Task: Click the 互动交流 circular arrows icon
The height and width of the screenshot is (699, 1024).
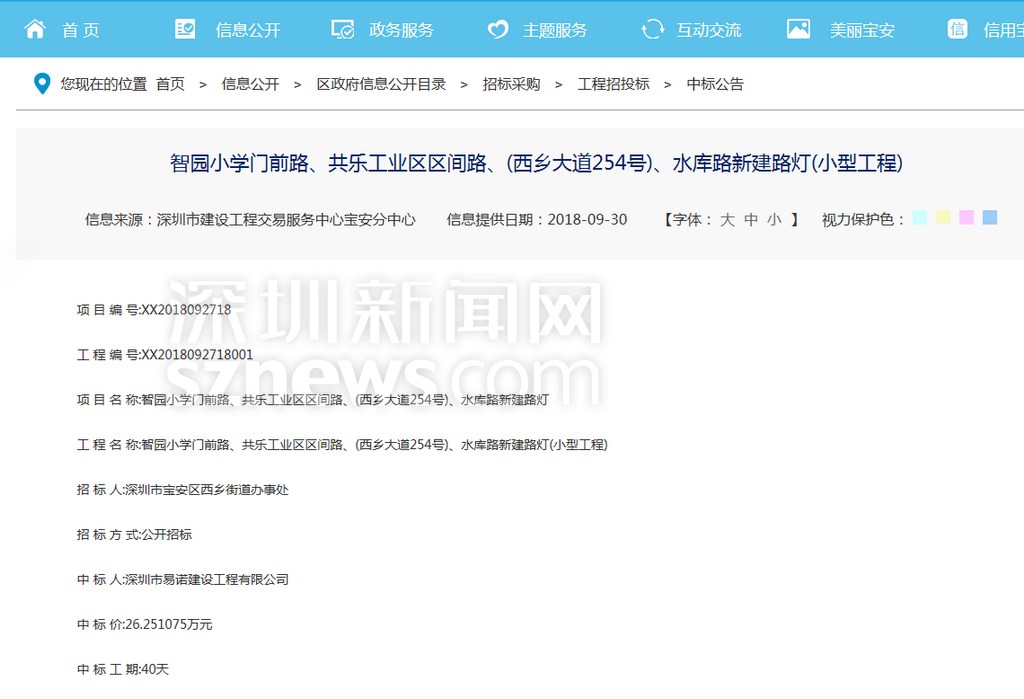Action: pos(652,29)
